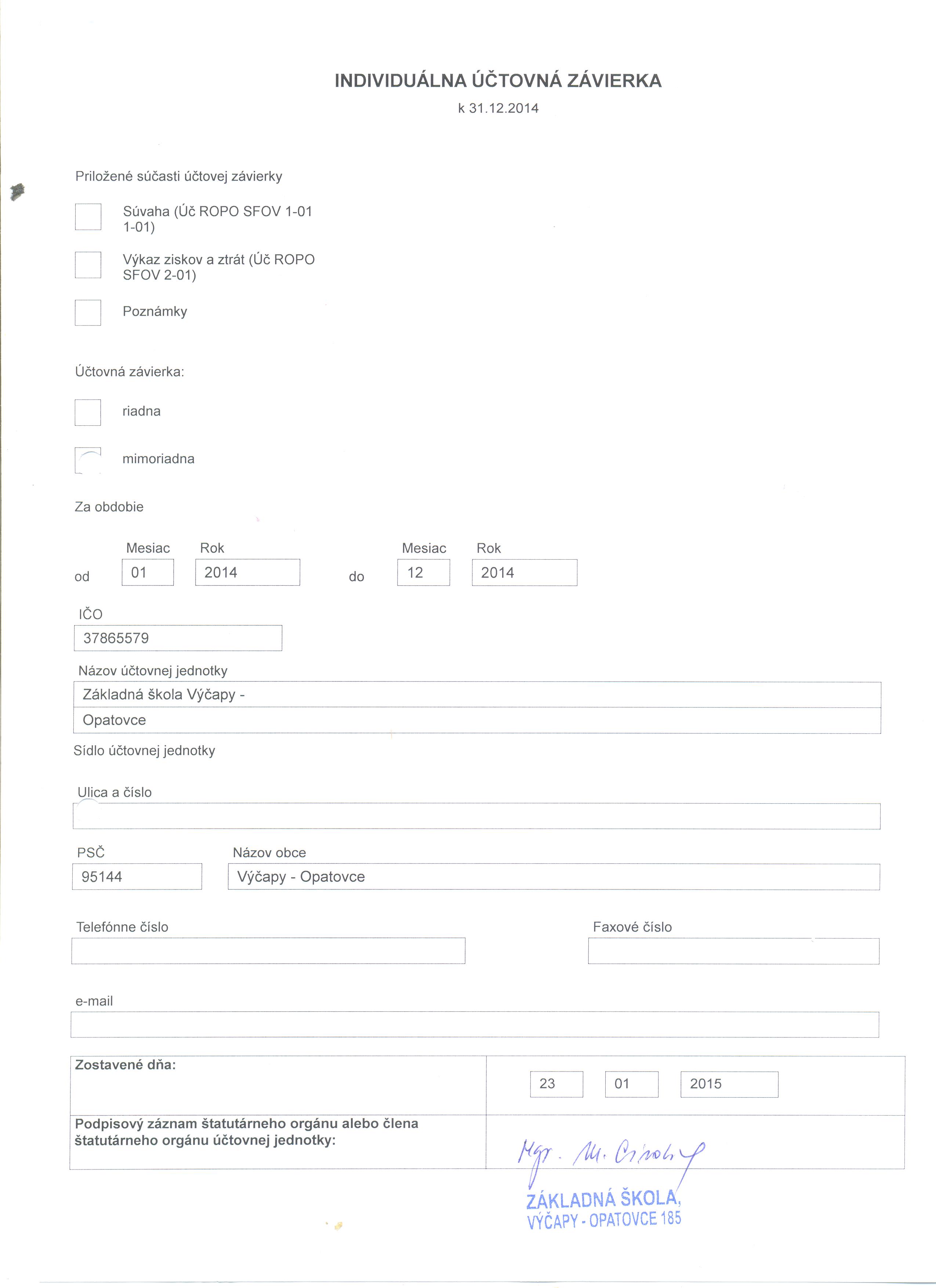This screenshot has width=936, height=1288.
Task: Click the Názov obce field
Action: [x=554, y=877]
